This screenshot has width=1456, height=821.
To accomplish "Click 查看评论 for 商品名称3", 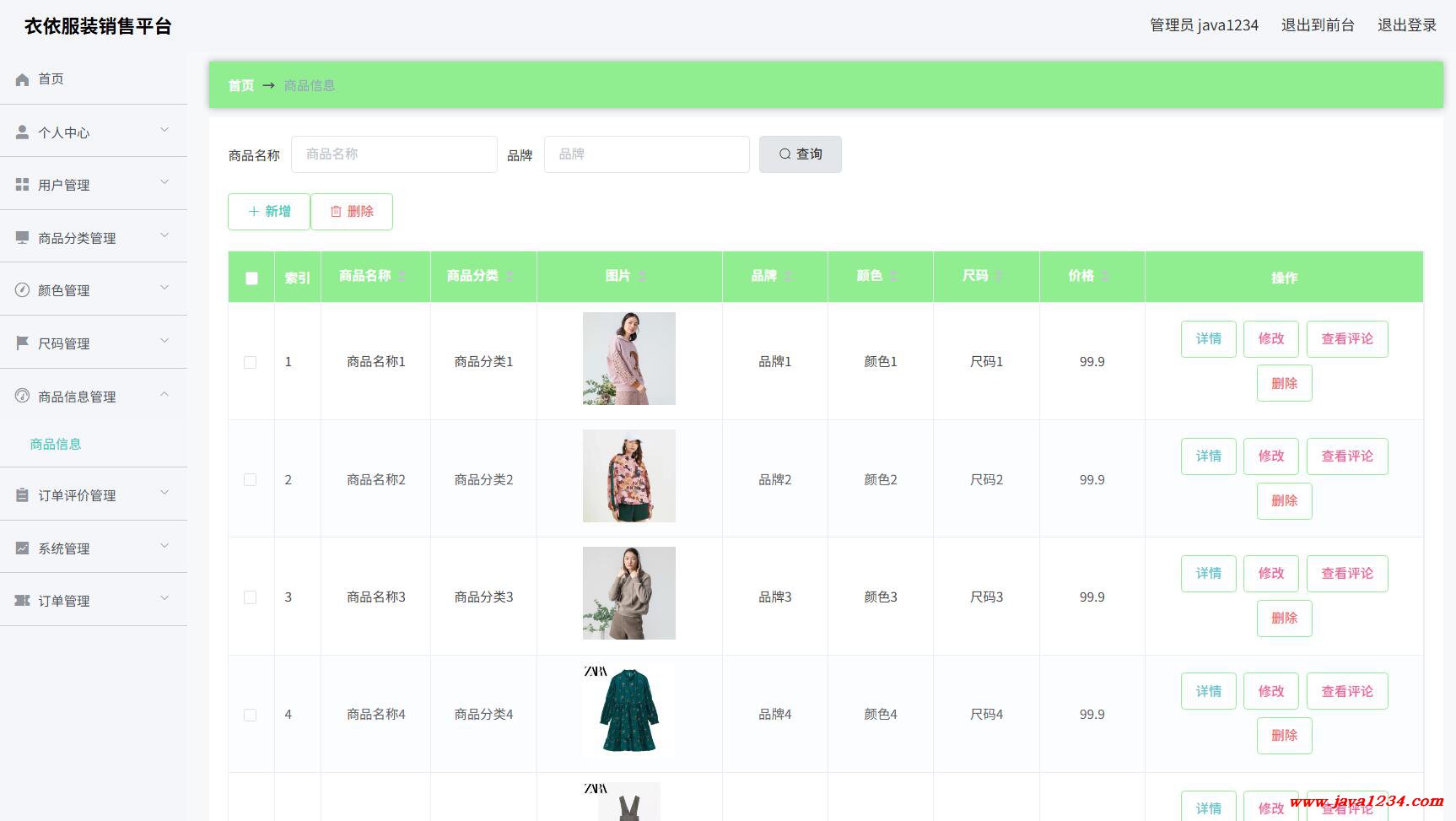I will click(x=1347, y=574).
